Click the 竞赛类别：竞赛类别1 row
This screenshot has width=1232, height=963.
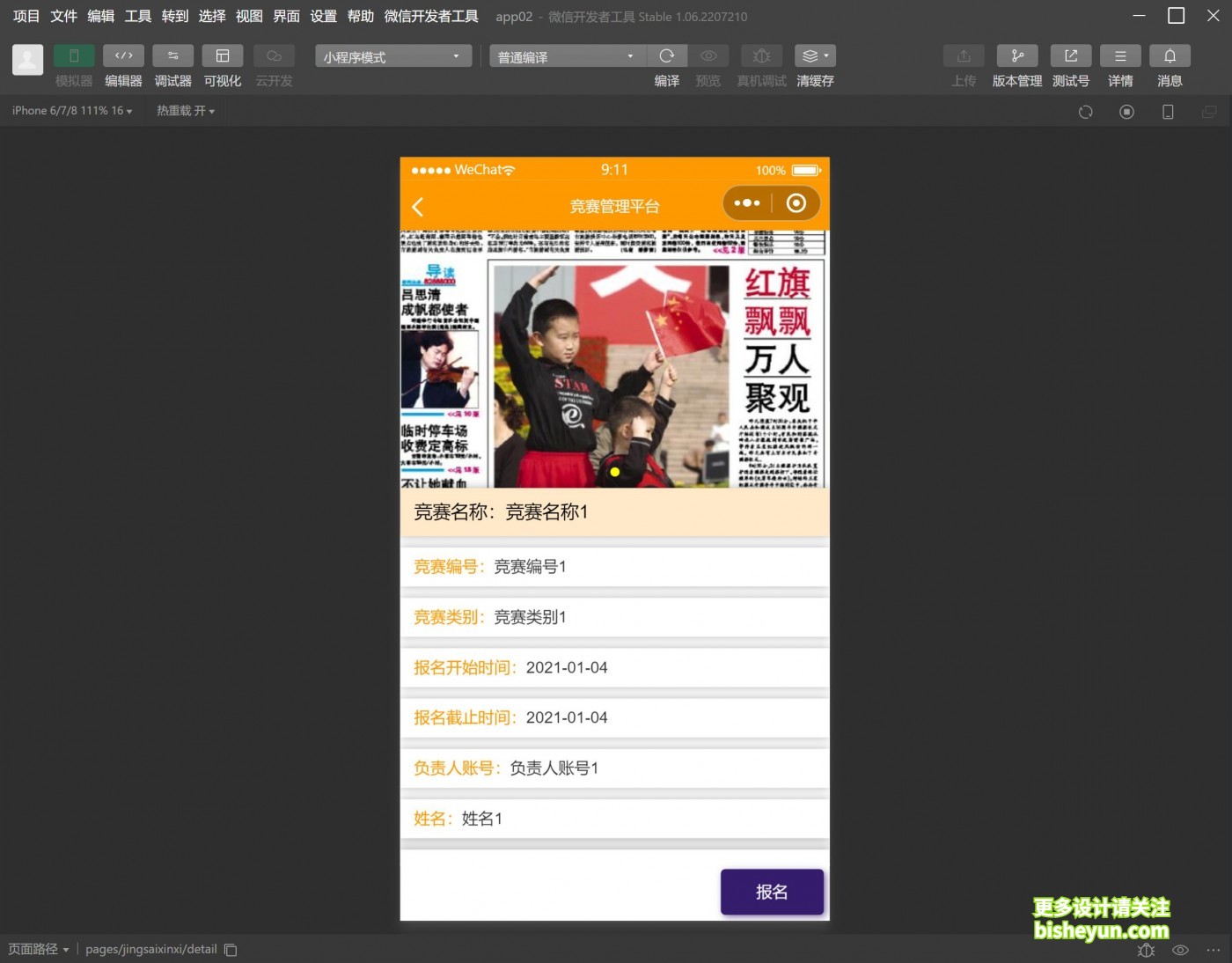click(614, 617)
